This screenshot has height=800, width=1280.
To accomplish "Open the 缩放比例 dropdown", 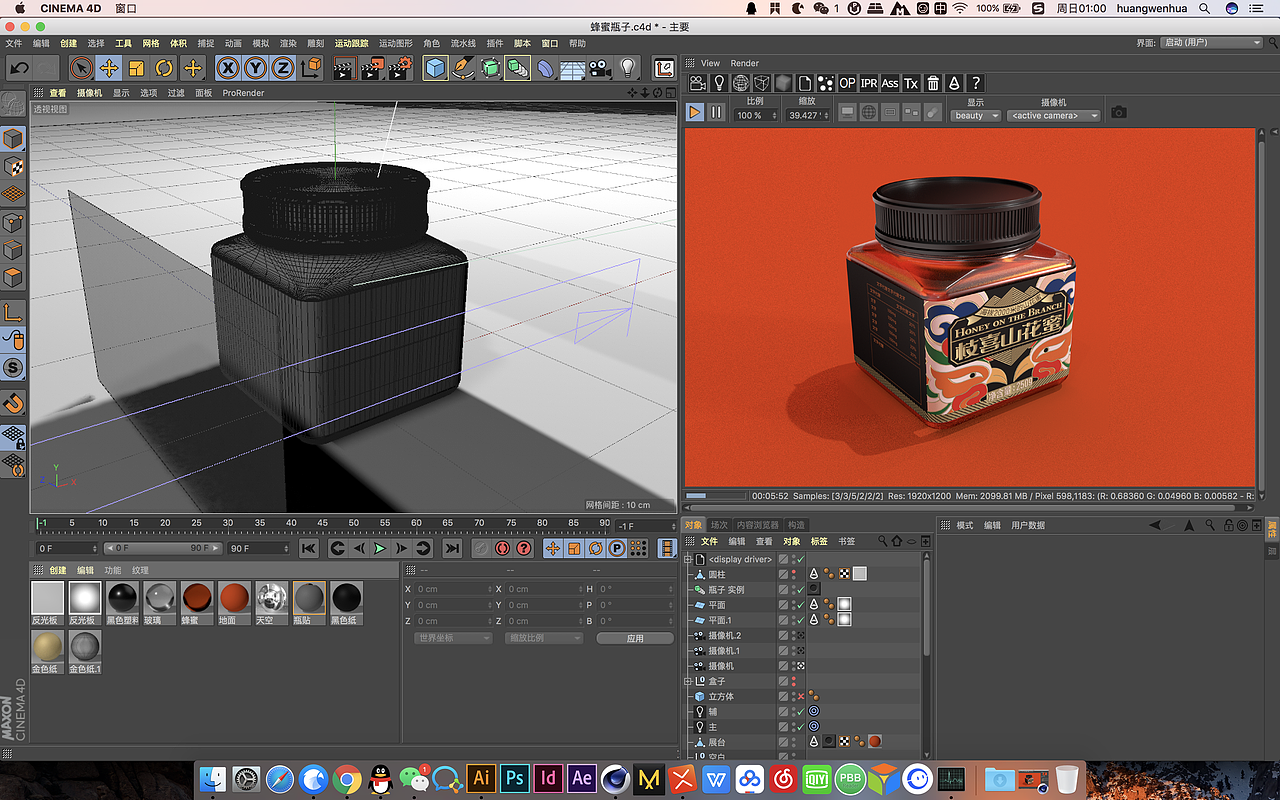I will tap(544, 638).
